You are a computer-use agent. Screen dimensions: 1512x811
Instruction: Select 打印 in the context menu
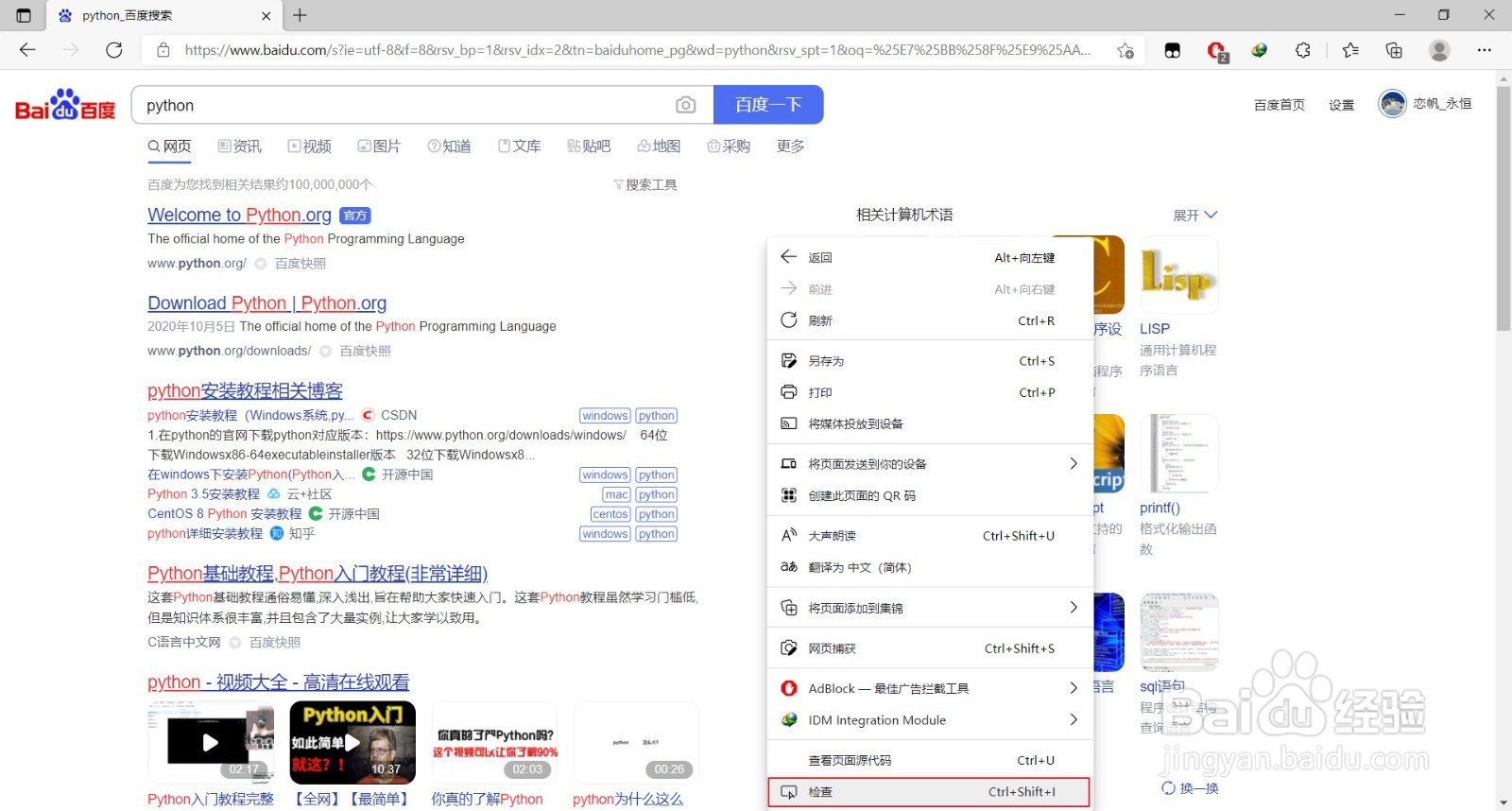coord(930,392)
